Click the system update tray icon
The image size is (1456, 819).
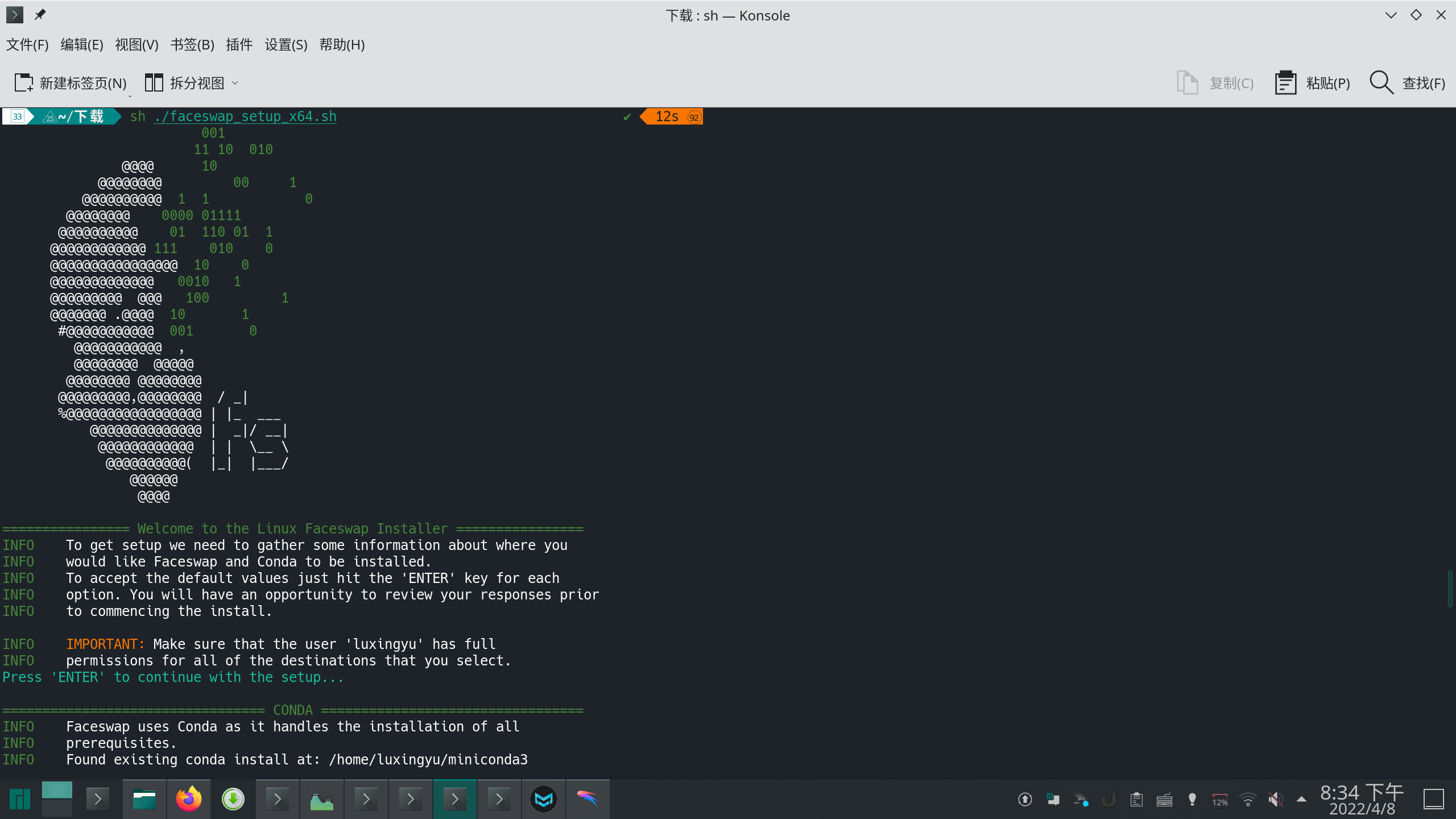tap(1025, 800)
